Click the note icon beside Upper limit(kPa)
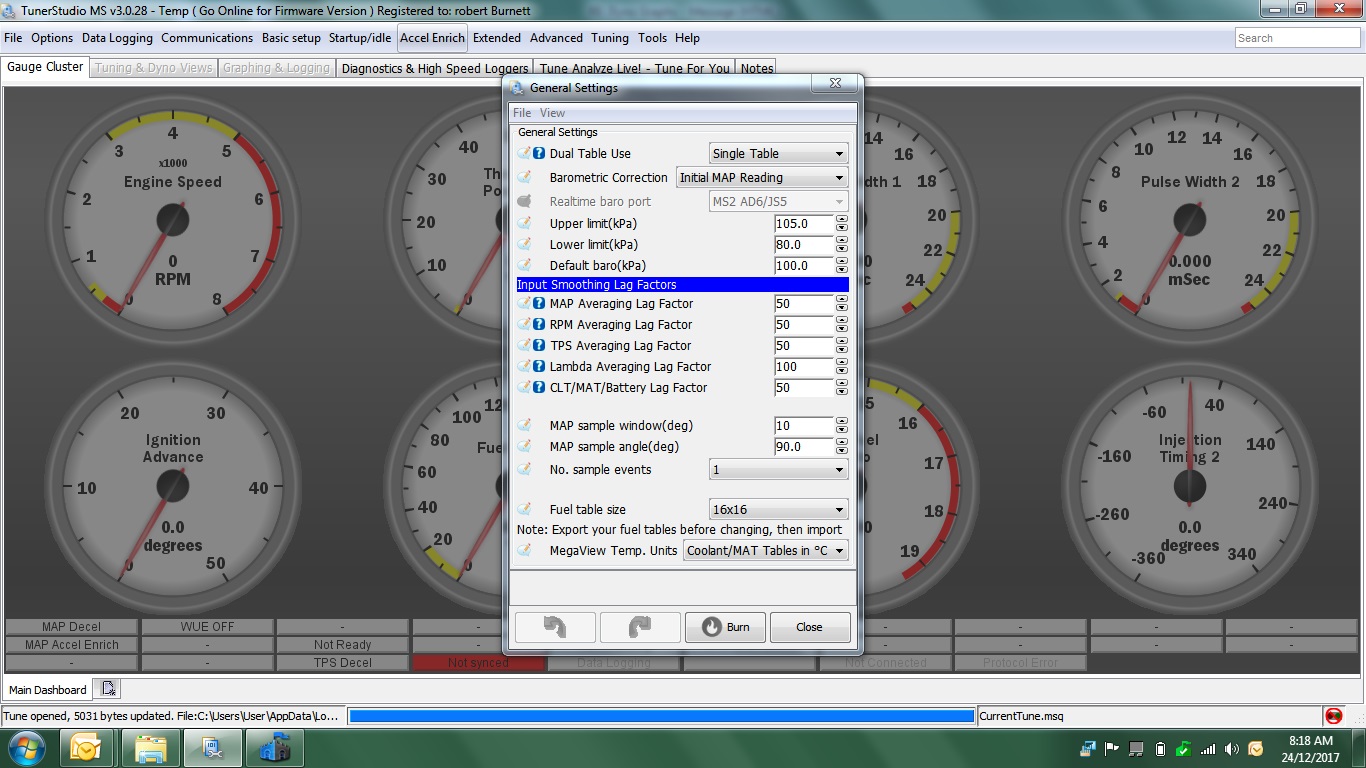The width and height of the screenshot is (1366, 768). (524, 223)
